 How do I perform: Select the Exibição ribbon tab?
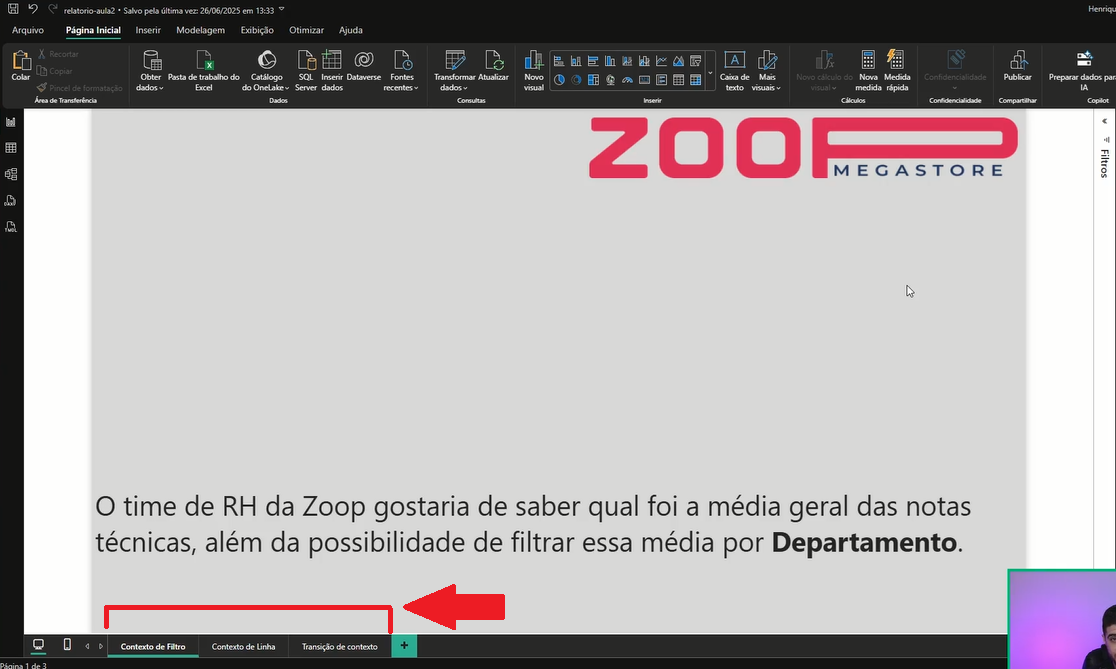[x=257, y=30]
